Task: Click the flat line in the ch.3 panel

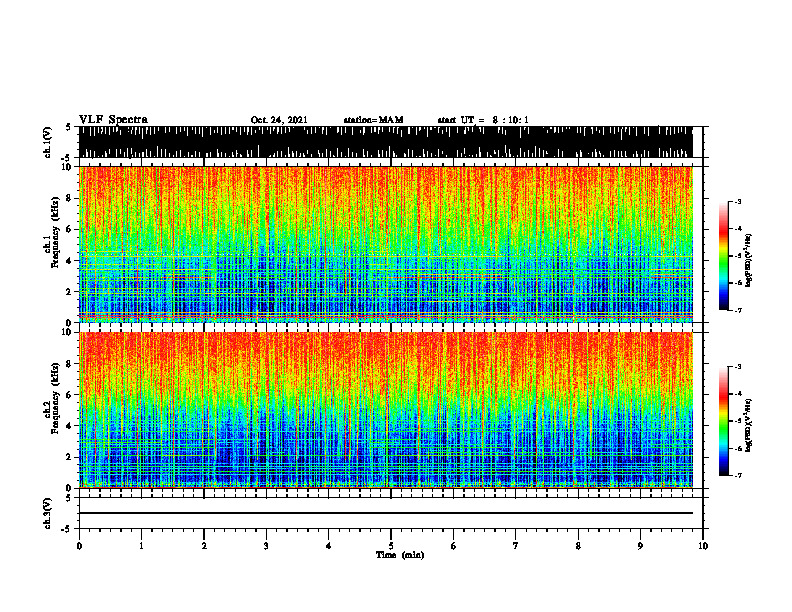Action: click(x=386, y=513)
